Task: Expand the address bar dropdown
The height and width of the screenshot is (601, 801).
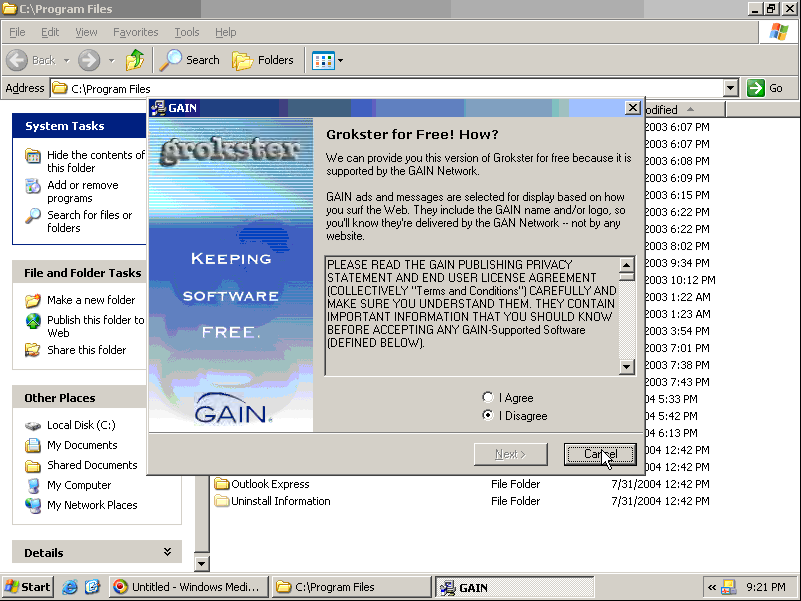Action: 731,88
